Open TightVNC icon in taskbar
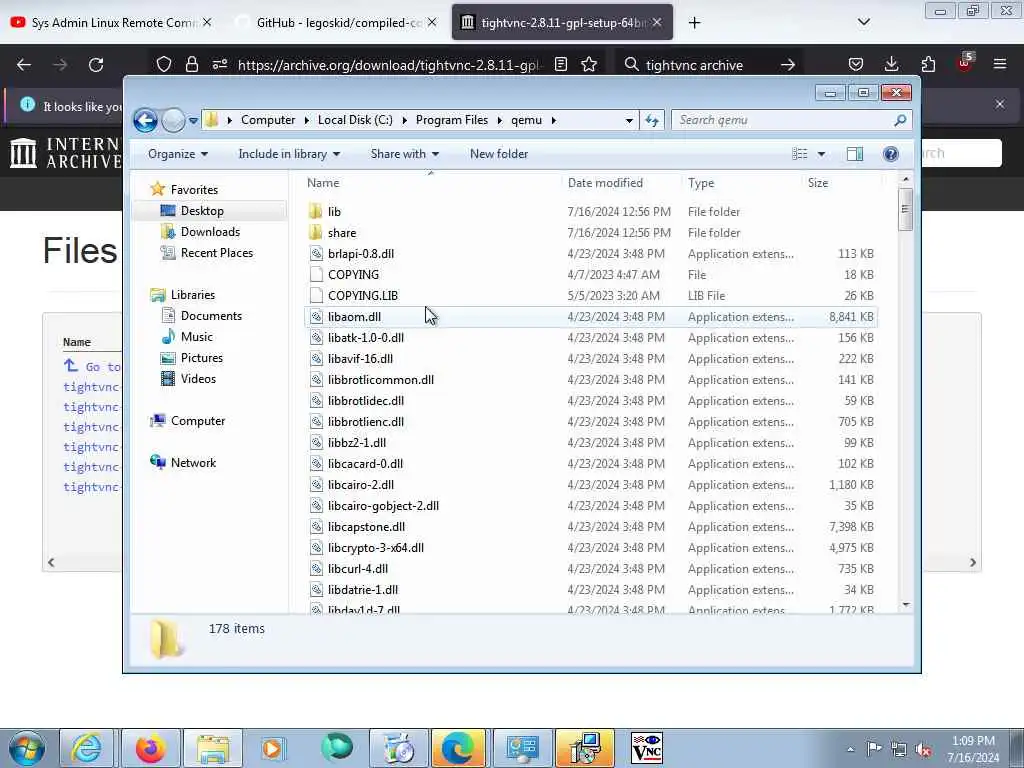 647,748
